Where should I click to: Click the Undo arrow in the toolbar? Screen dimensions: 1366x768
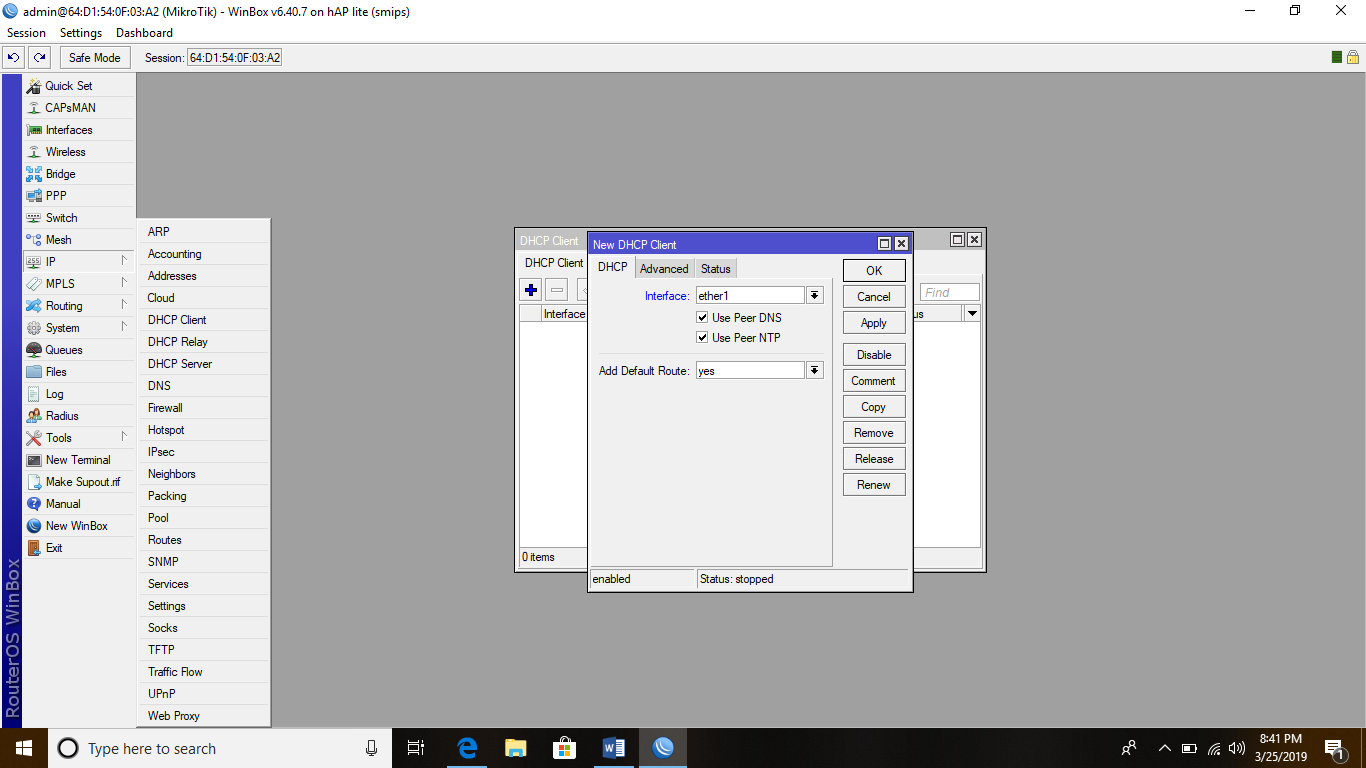(x=14, y=58)
